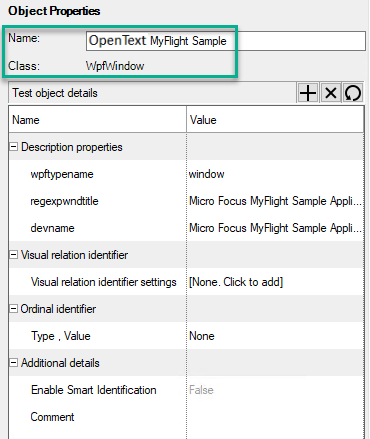The width and height of the screenshot is (370, 439).
Task: Click the devname Micro Focus value
Action: point(275,228)
